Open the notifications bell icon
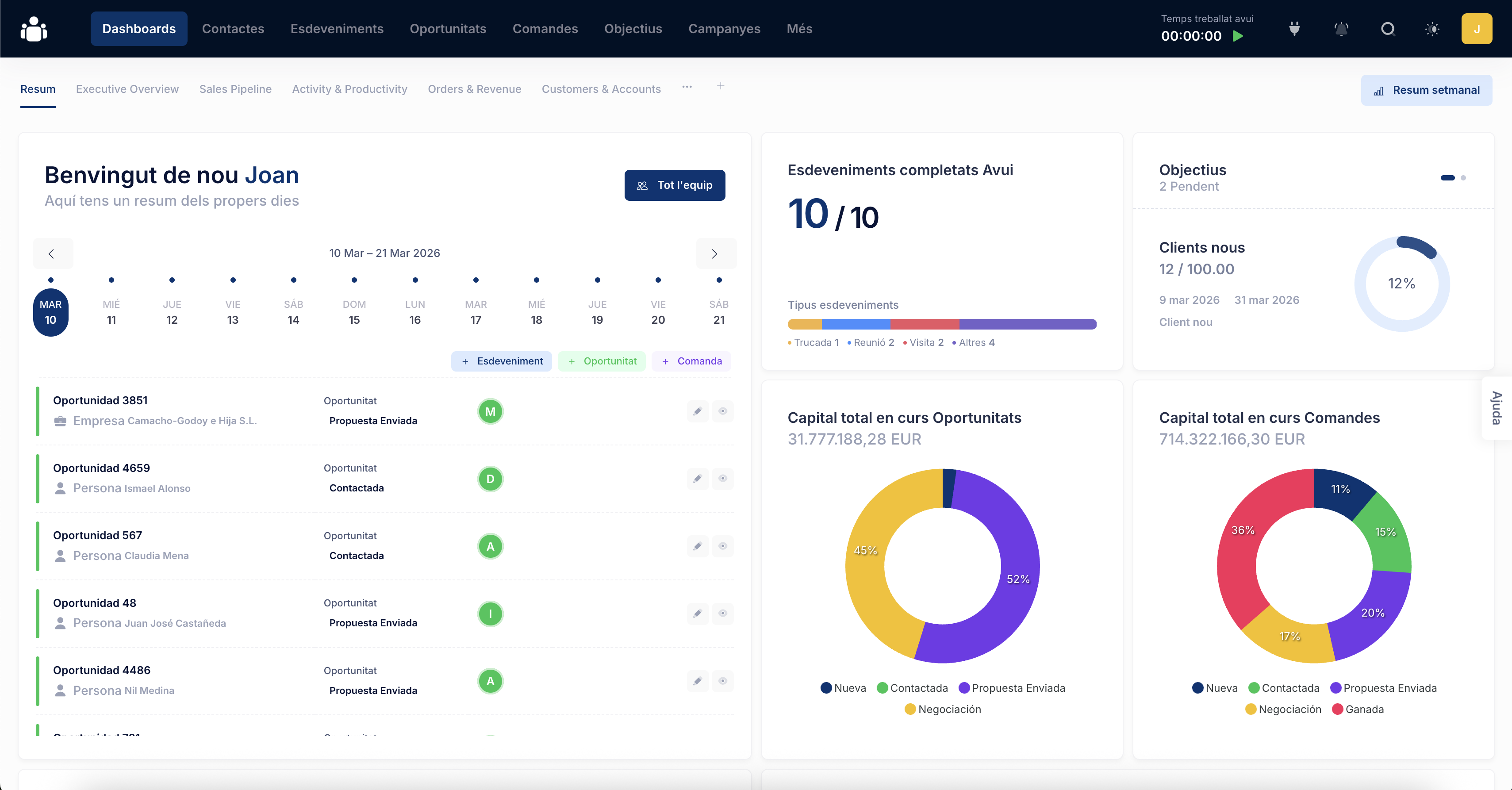 pyautogui.click(x=1341, y=29)
